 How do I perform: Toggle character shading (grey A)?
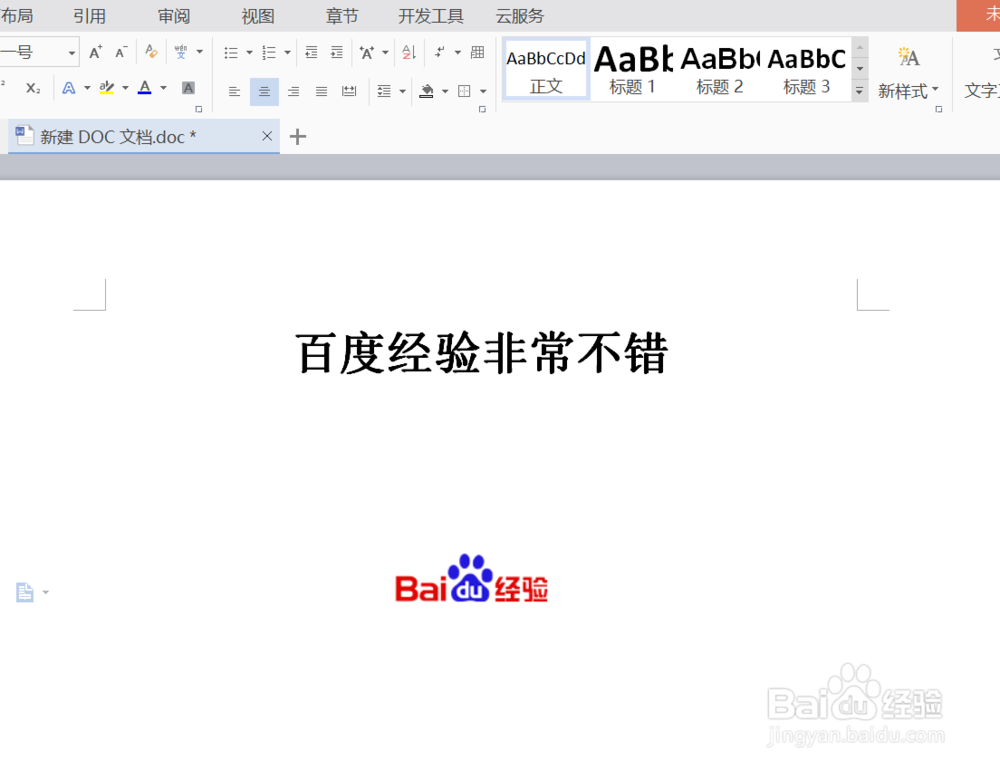pyautogui.click(x=188, y=88)
